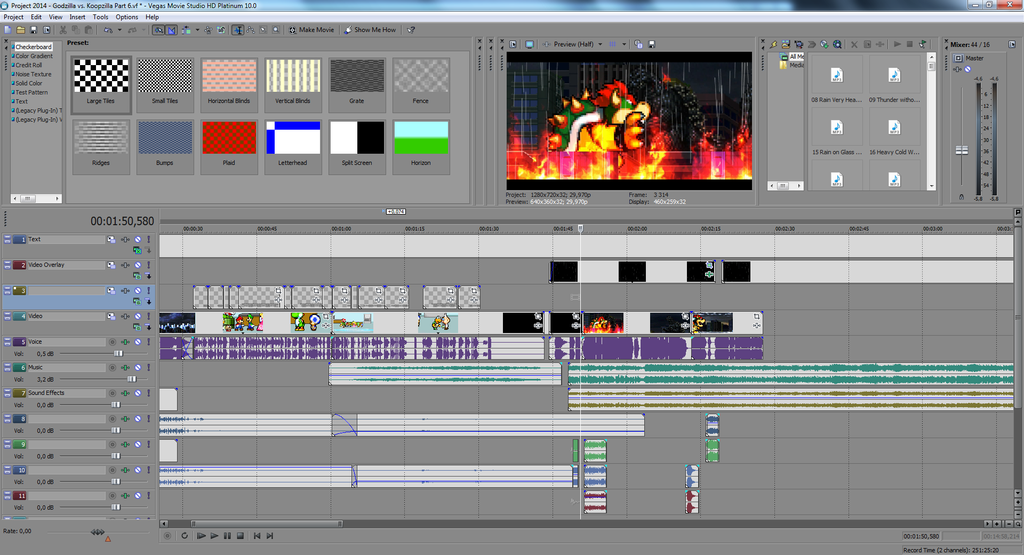Select the All Media bin folder
The width and height of the screenshot is (1024, 555).
792,57
